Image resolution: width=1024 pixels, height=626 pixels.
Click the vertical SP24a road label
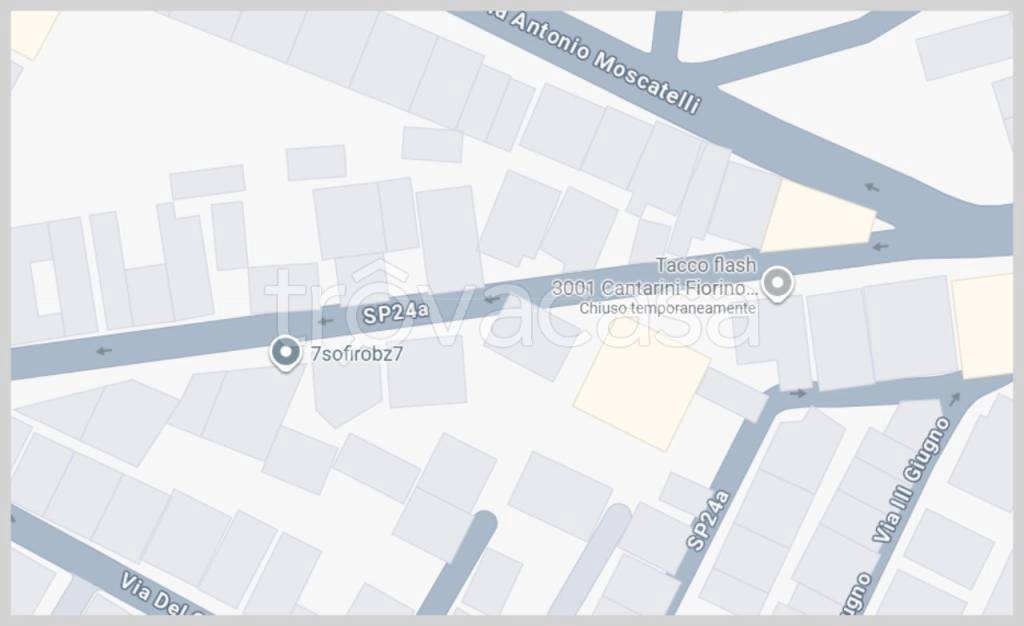click(x=707, y=520)
